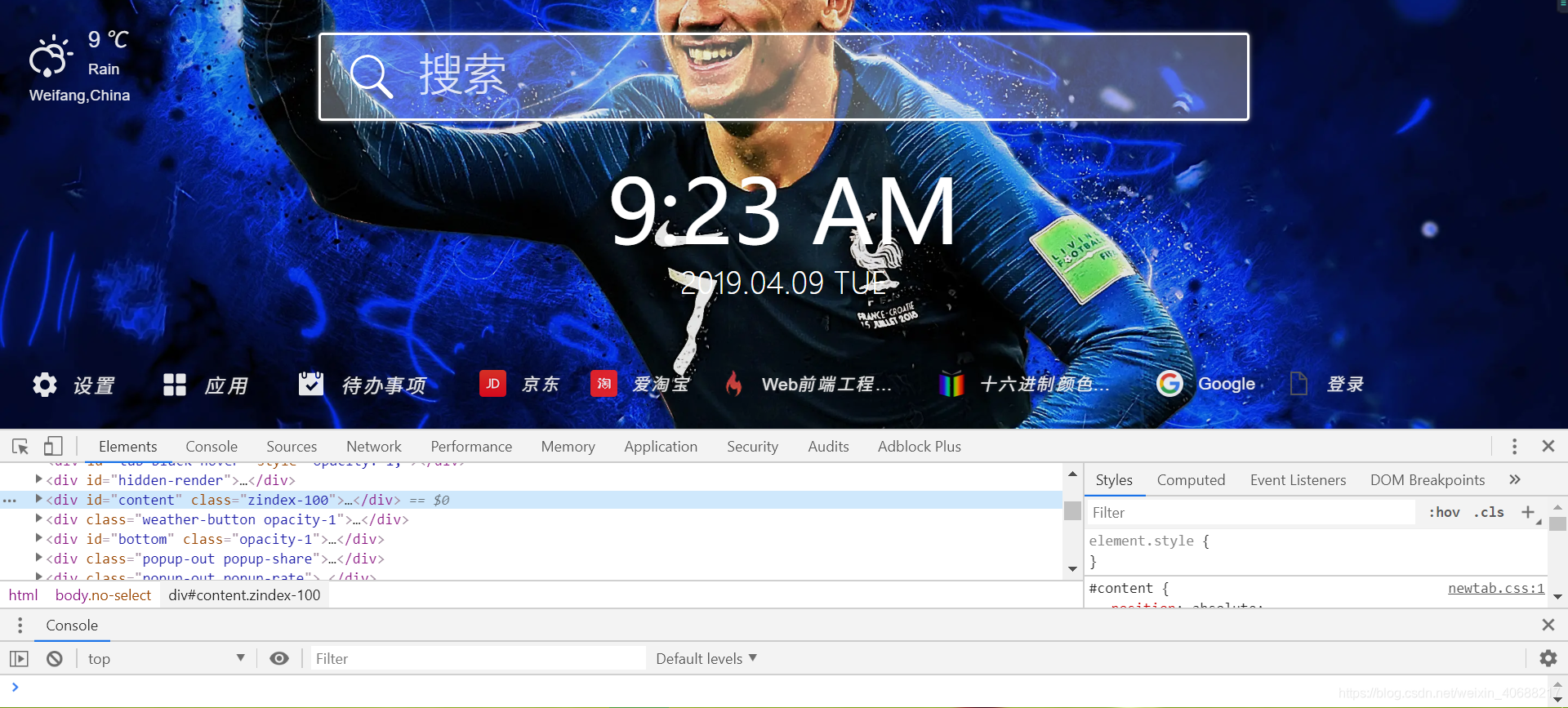
Task: Open the DOM Breakpoints tab
Action: (x=1428, y=480)
